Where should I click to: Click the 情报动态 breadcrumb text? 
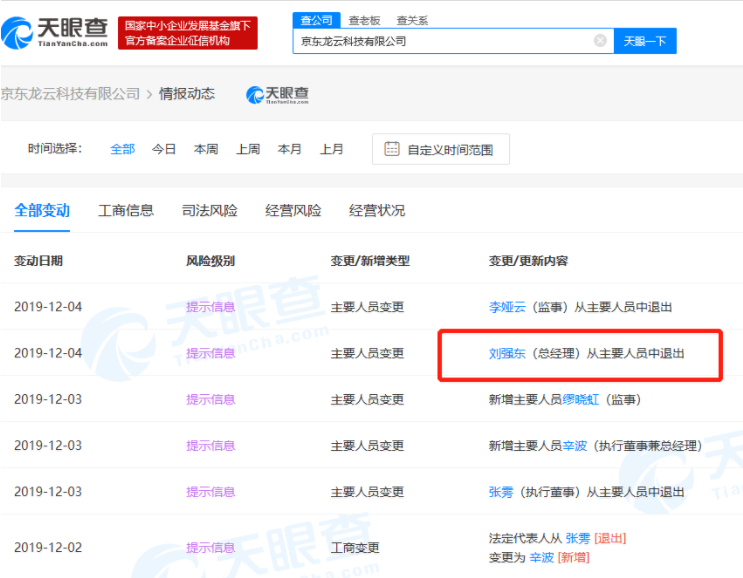tap(187, 94)
